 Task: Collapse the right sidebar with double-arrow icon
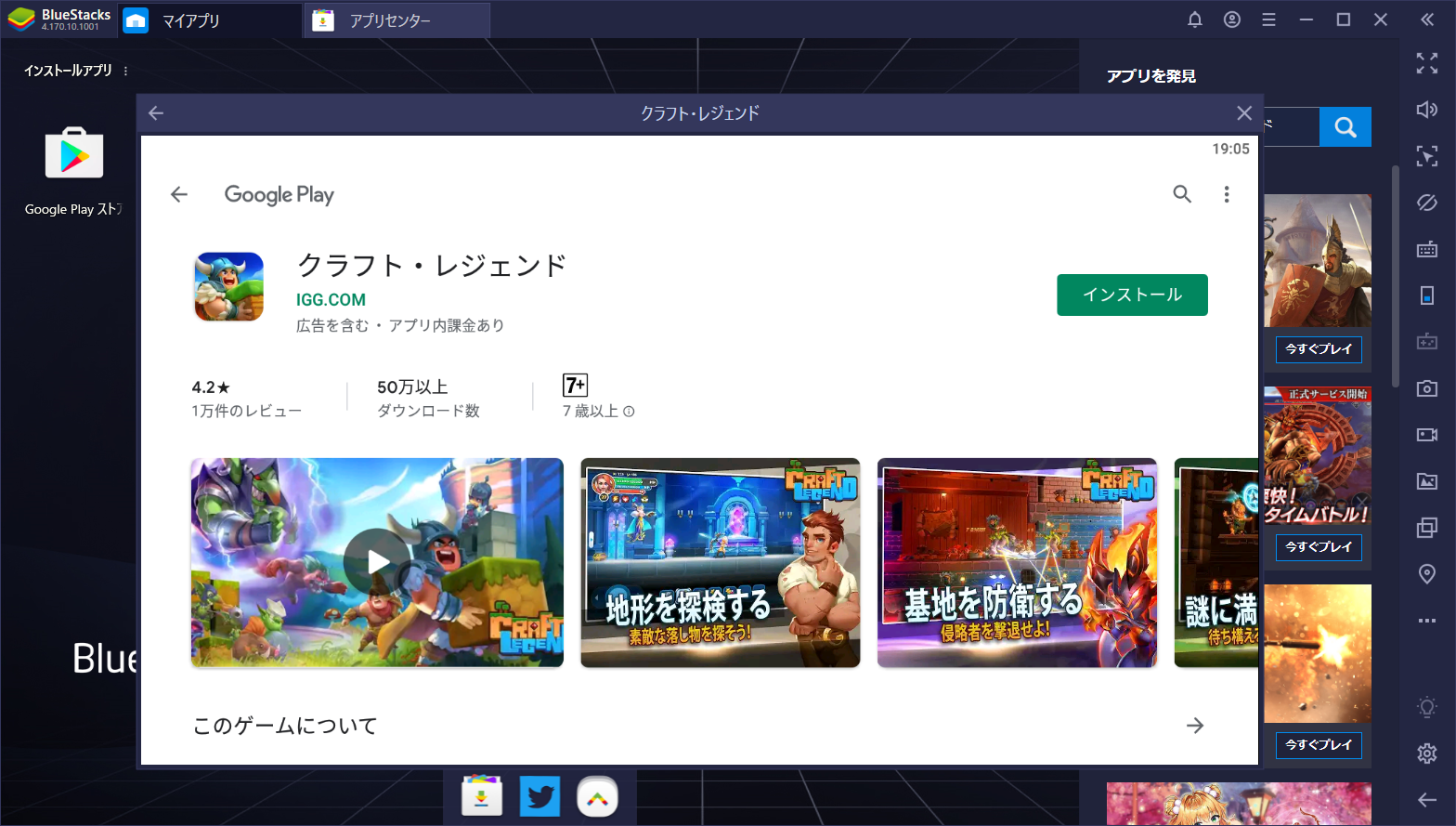pyautogui.click(x=1427, y=20)
